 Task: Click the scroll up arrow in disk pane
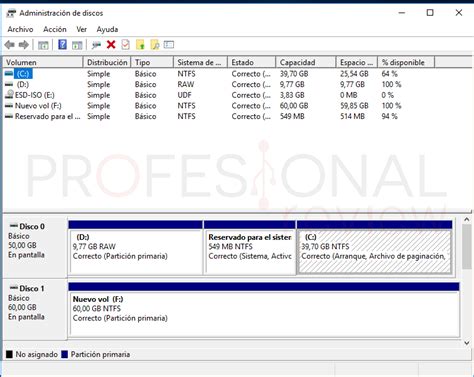click(467, 220)
